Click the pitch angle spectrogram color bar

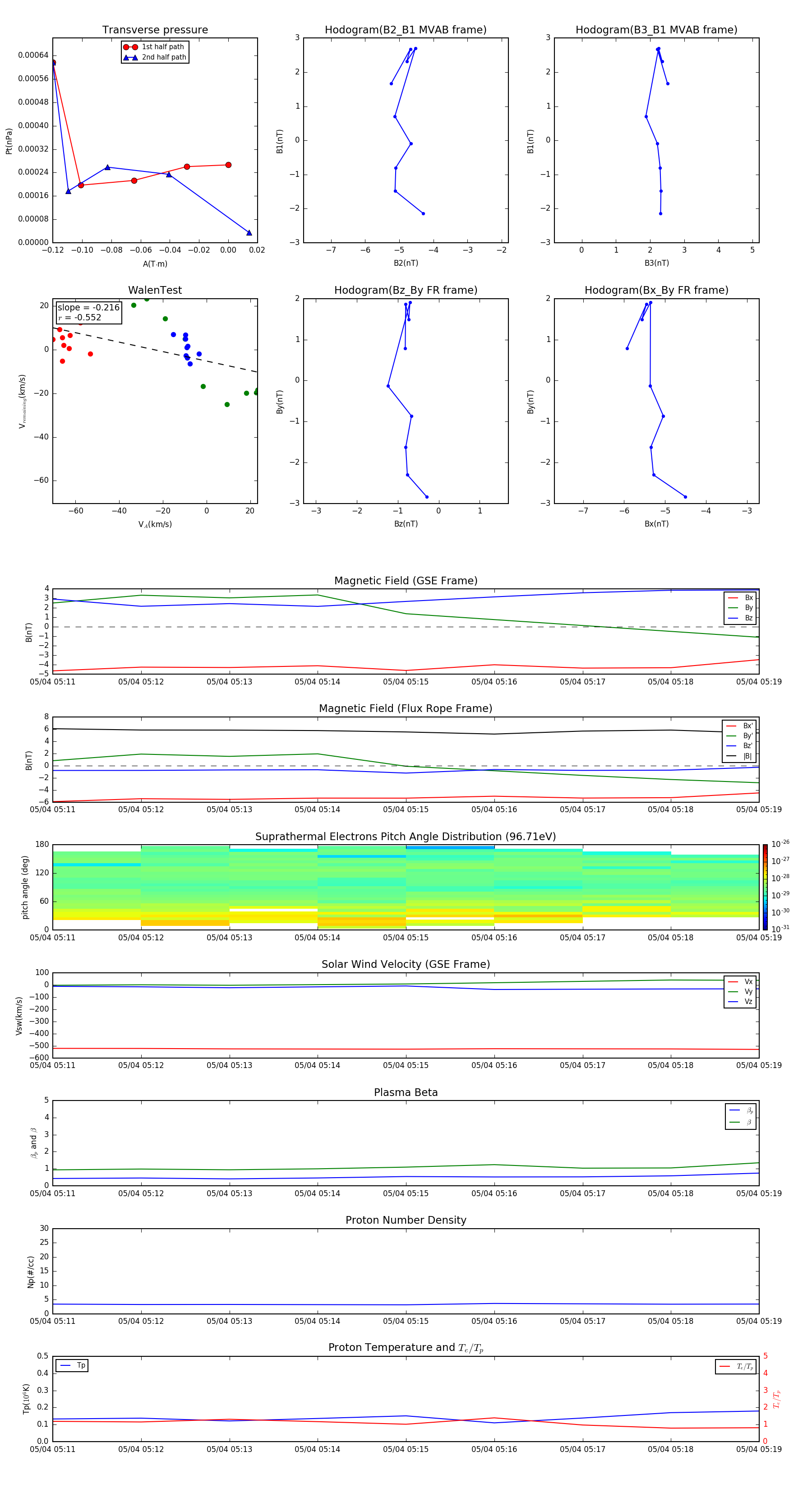coord(765,887)
